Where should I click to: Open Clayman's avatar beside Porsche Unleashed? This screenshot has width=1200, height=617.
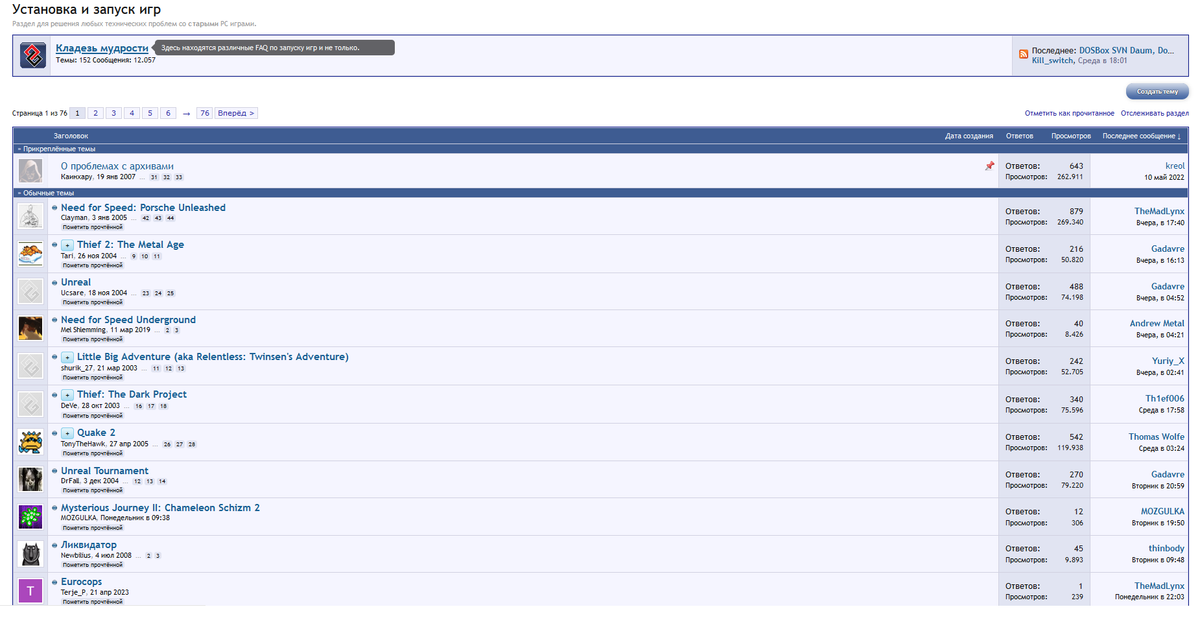pyautogui.click(x=30, y=215)
